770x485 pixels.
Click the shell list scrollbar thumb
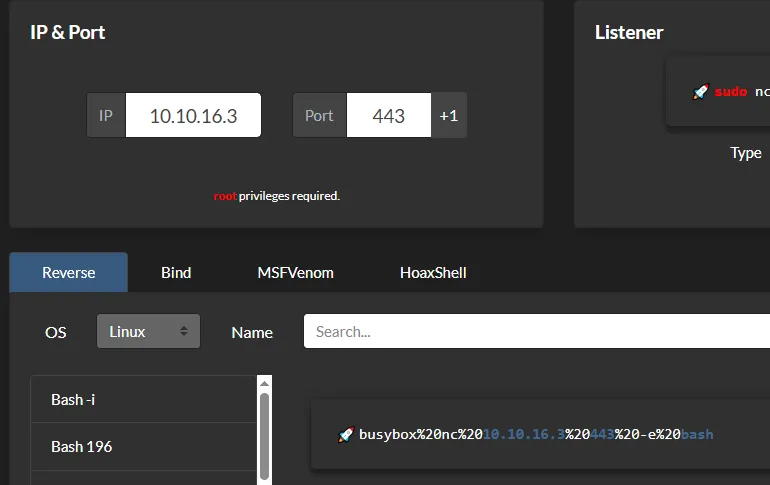264,435
